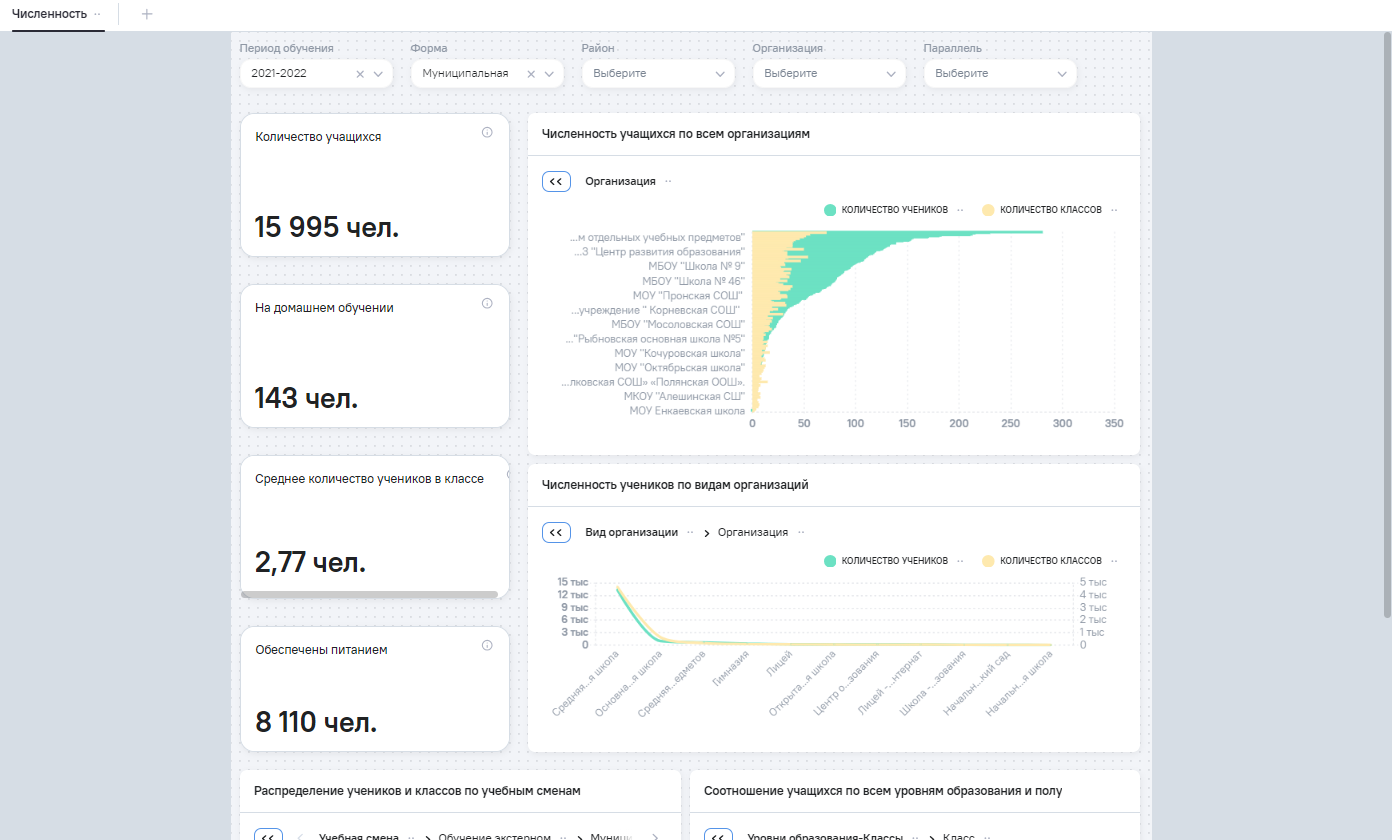This screenshot has width=1392, height=840.
Task: Toggle КОЛИЧЕСТВО УЧЕНИКОВ legend in organizations chart
Action: [894, 210]
